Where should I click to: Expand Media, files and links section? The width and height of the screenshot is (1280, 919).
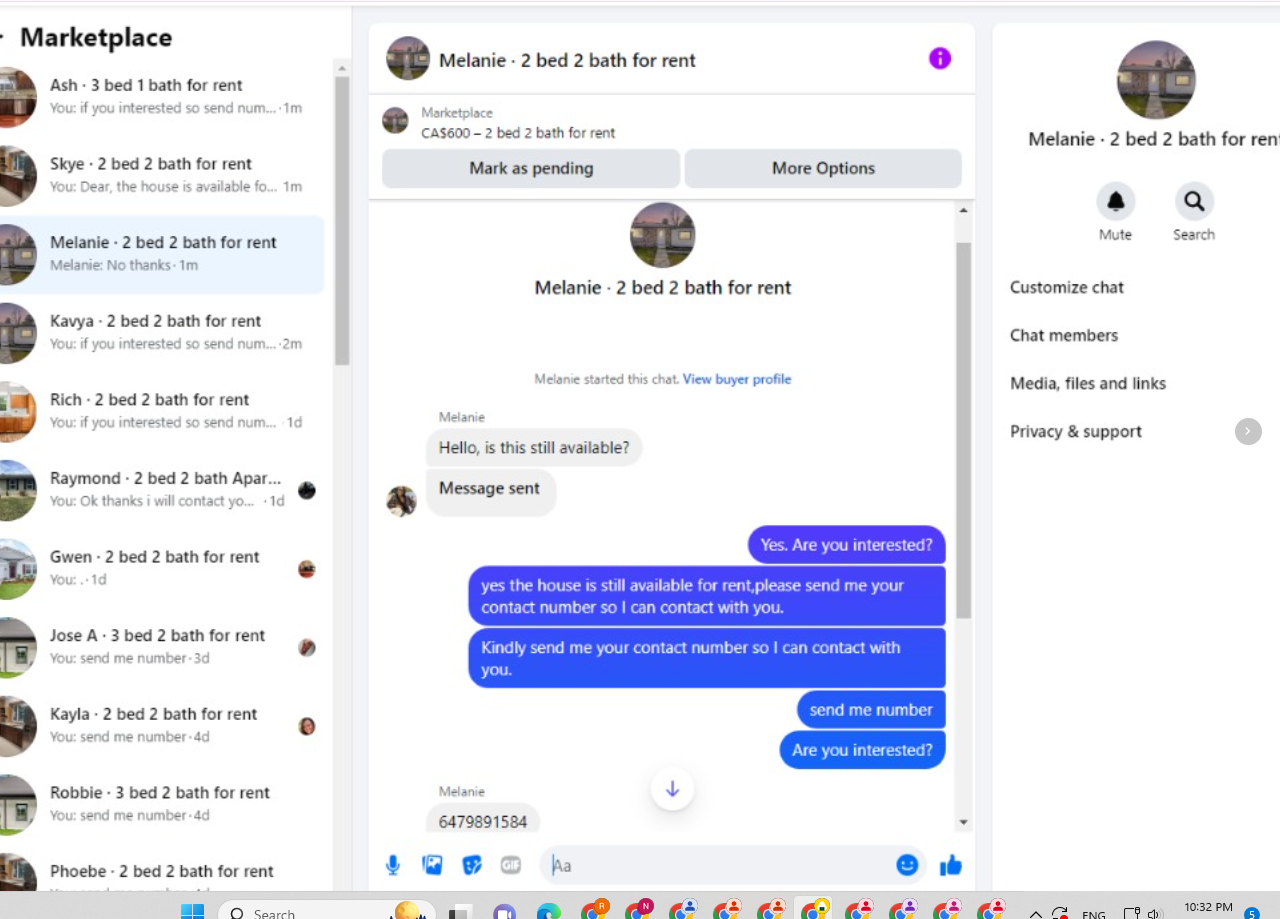click(1088, 383)
